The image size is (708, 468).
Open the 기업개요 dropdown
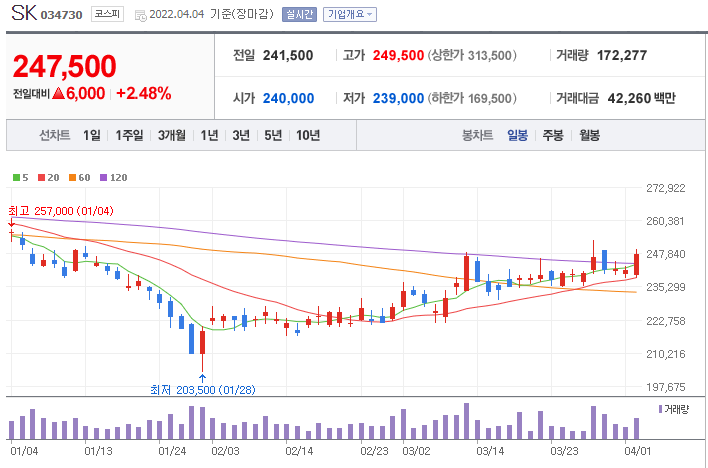point(349,14)
